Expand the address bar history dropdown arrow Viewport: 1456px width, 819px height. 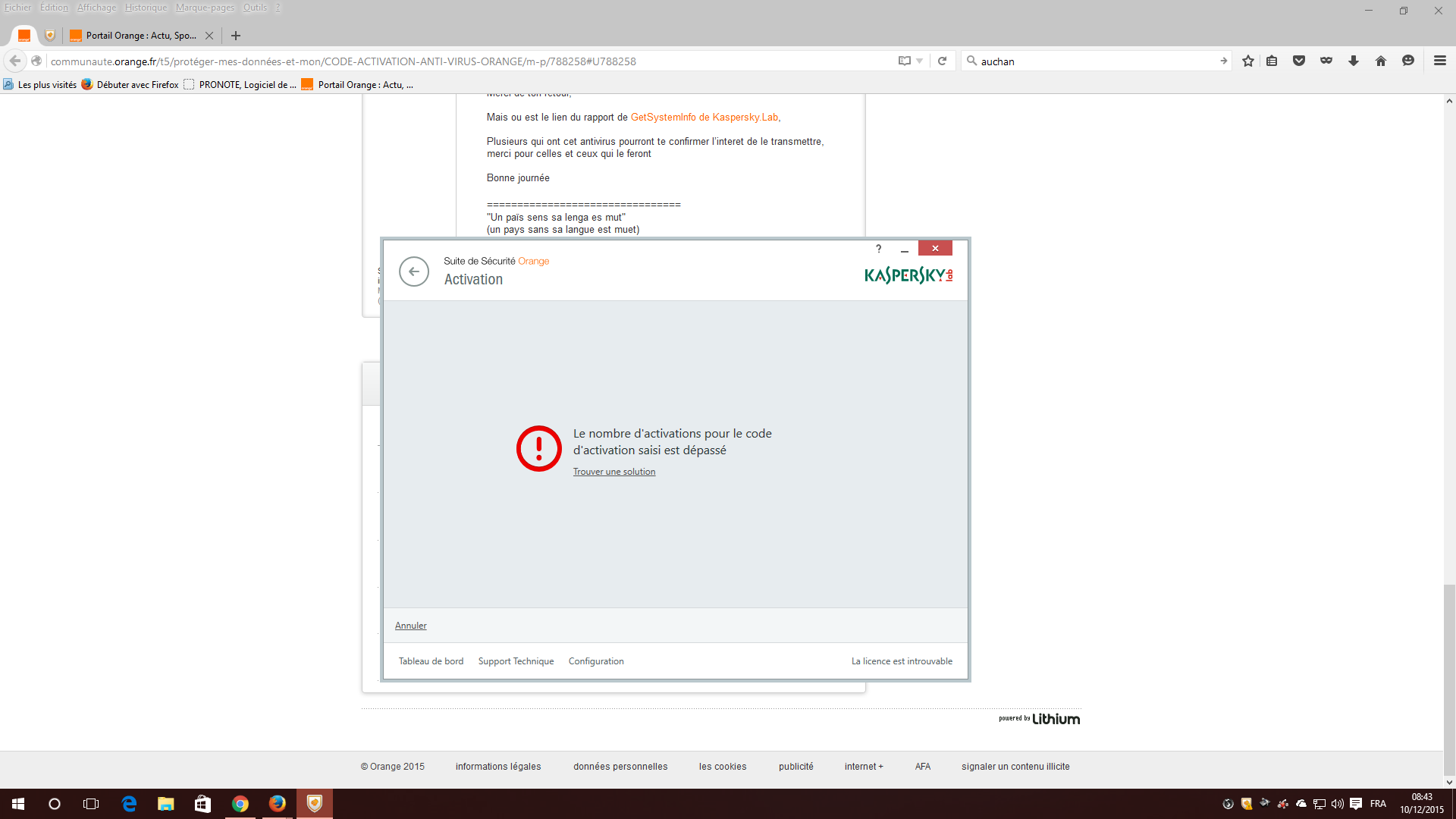pos(920,61)
